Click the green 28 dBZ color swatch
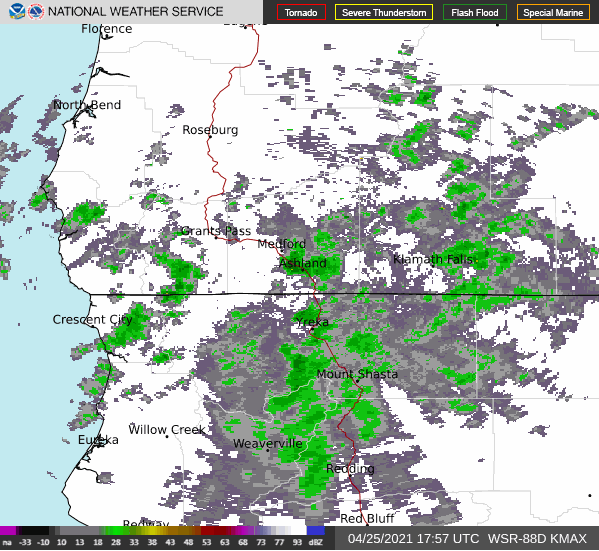The image size is (599, 551). coord(116,531)
